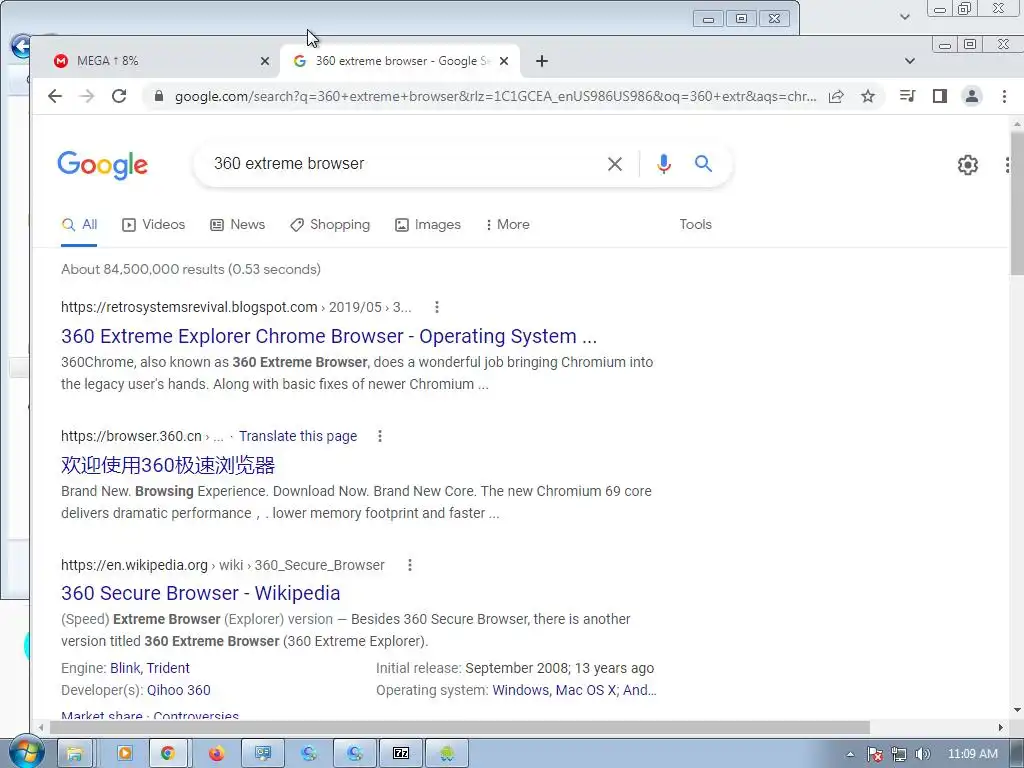
Task: Submit search with the magnifier icon
Action: [703, 163]
